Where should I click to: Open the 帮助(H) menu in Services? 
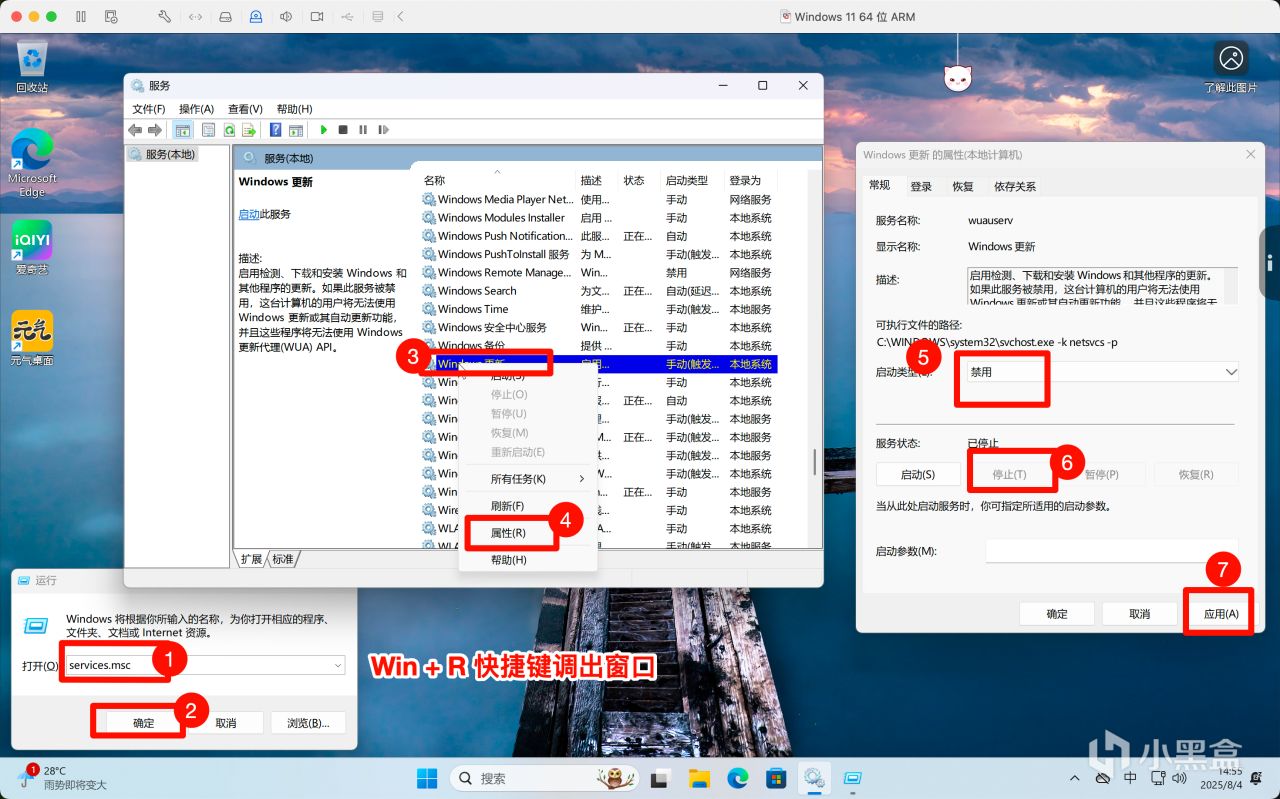pyautogui.click(x=294, y=108)
